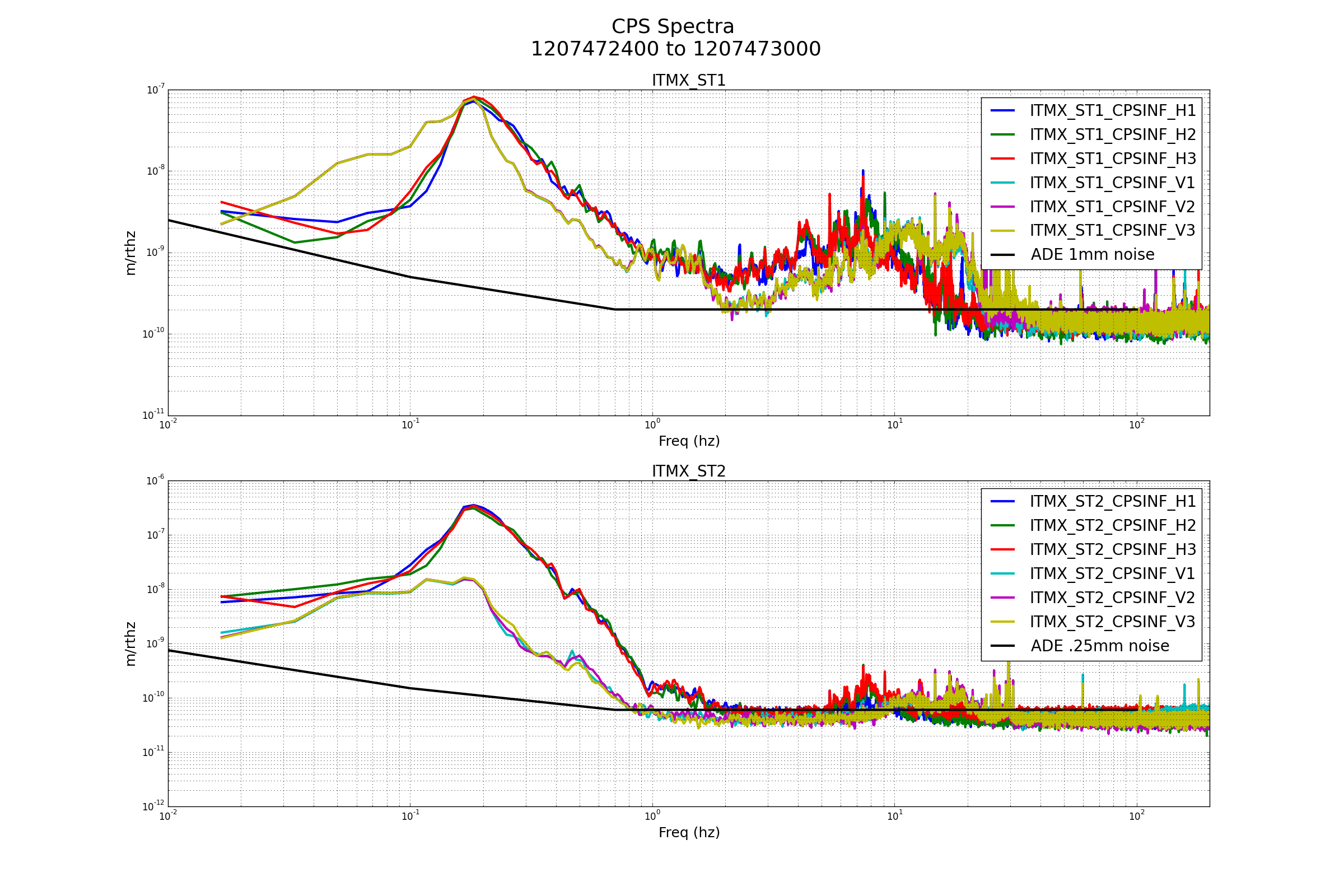Image resolution: width=1344 pixels, height=896 pixels.
Task: Click the ITMX_ST2_CPSINF_H1 legend label
Action: pyautogui.click(x=1112, y=502)
